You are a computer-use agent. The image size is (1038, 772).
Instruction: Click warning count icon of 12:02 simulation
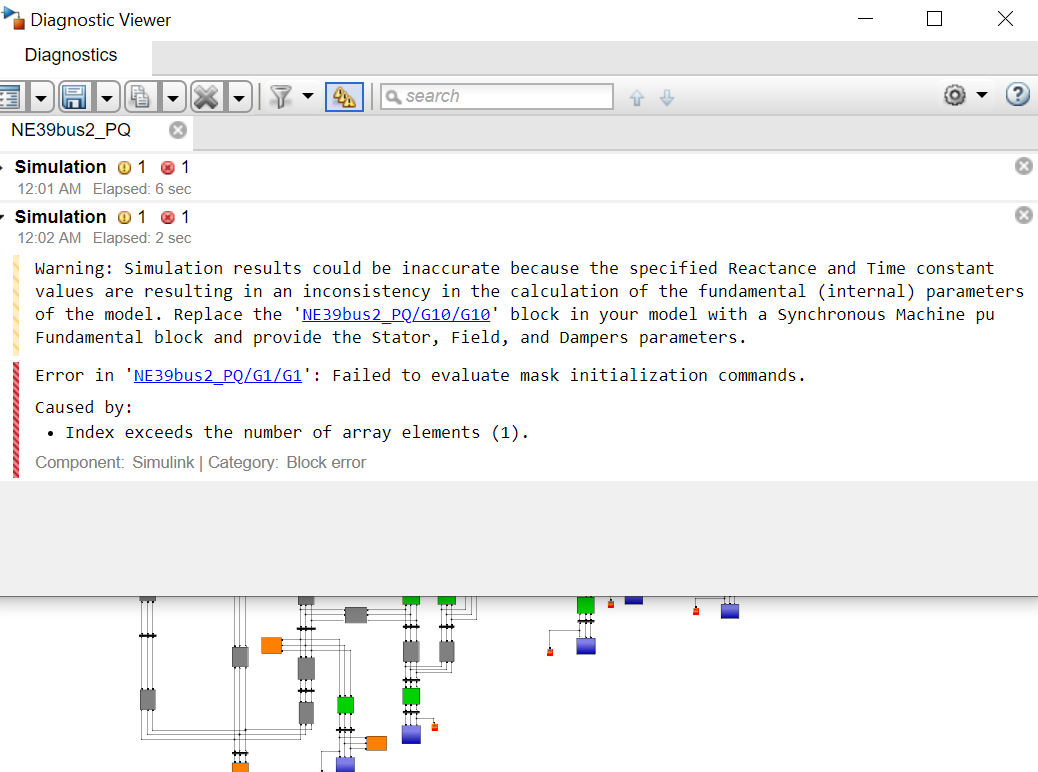pos(124,217)
